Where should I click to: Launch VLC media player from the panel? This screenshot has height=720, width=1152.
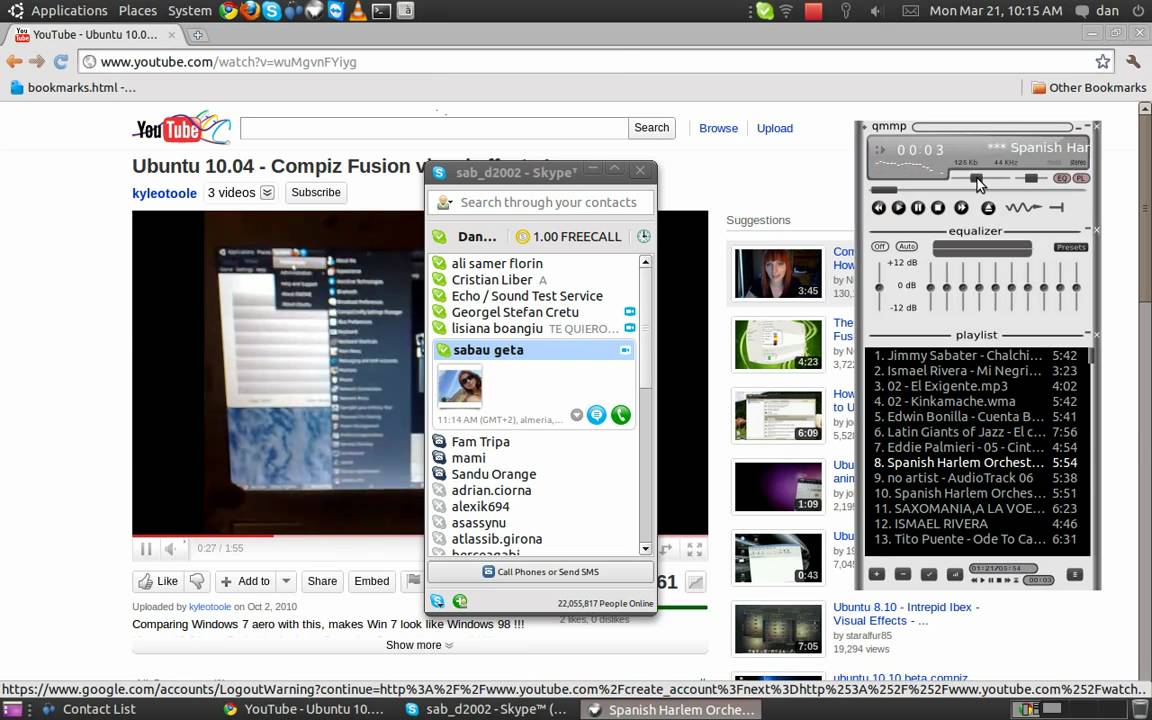tap(358, 10)
